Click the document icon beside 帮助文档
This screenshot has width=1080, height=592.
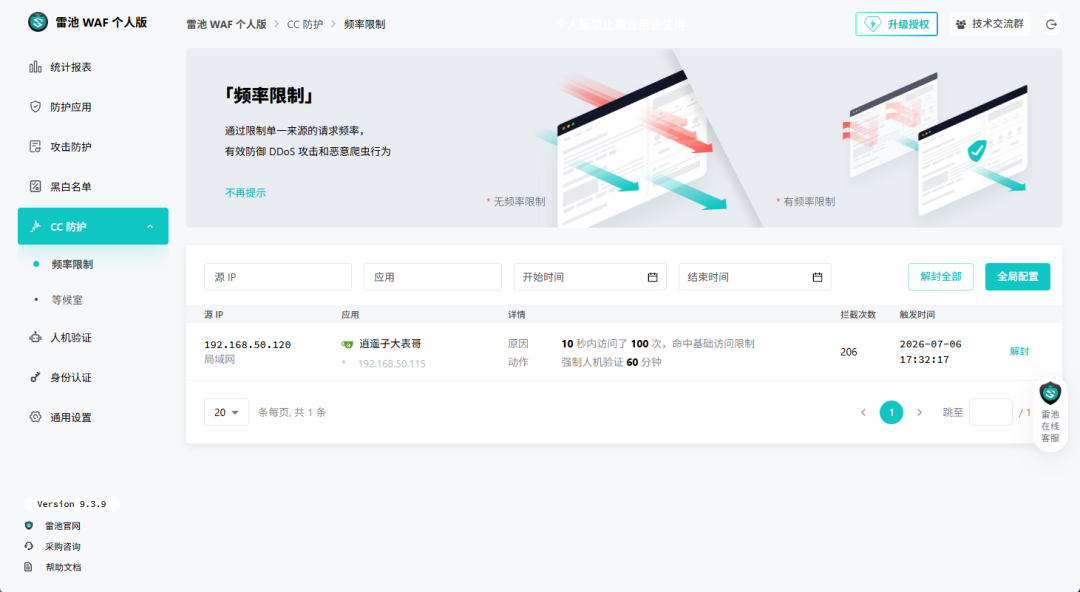(x=29, y=567)
